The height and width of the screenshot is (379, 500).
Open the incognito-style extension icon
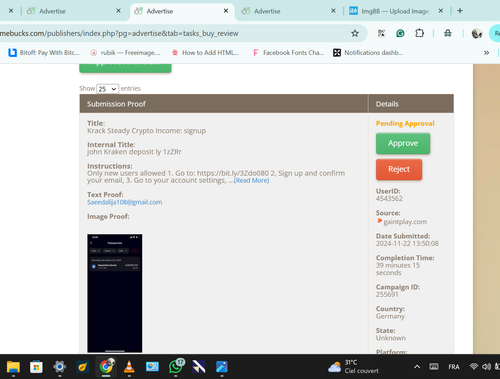pyautogui.click(x=448, y=33)
